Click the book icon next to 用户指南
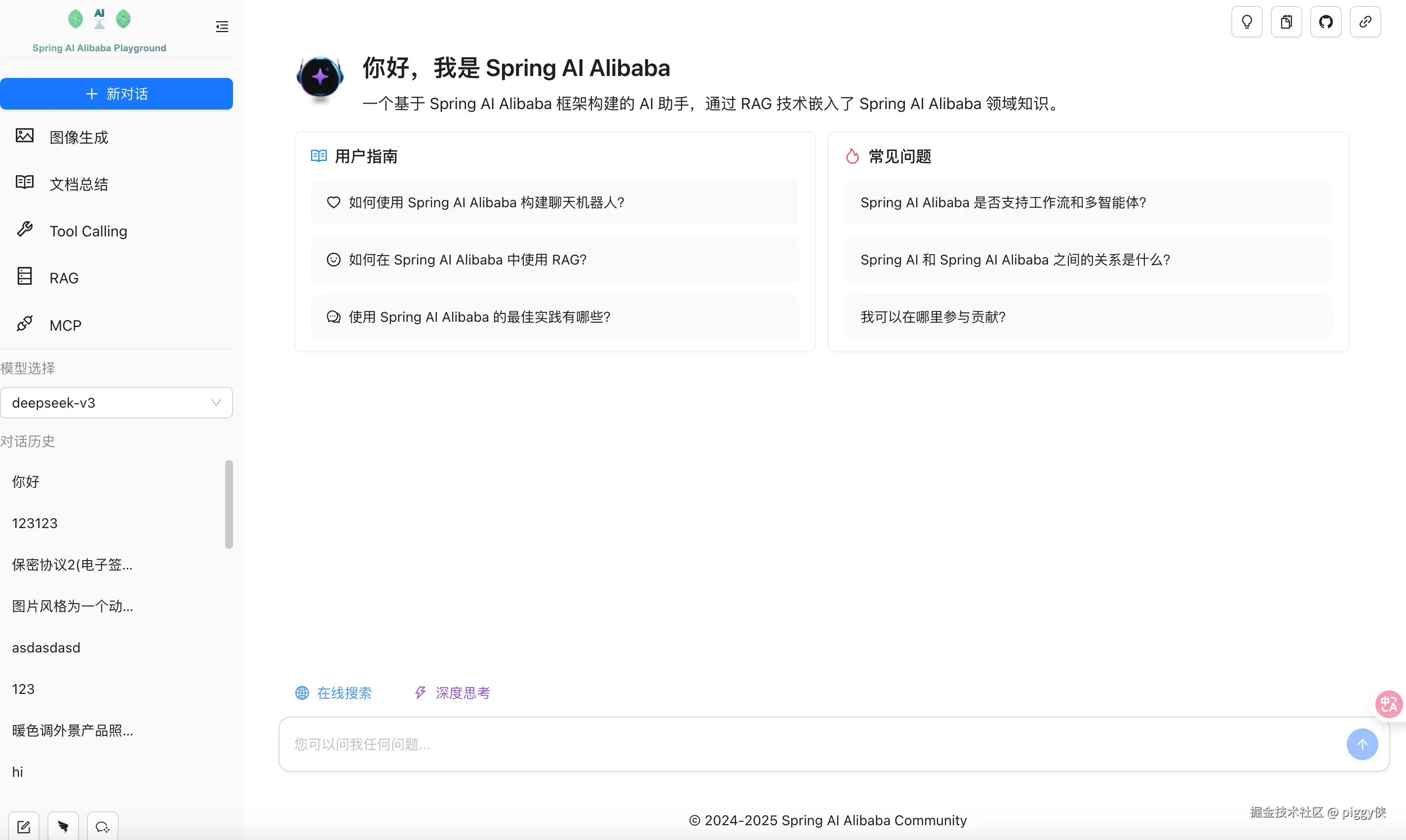The width and height of the screenshot is (1406, 840). pyautogui.click(x=319, y=155)
